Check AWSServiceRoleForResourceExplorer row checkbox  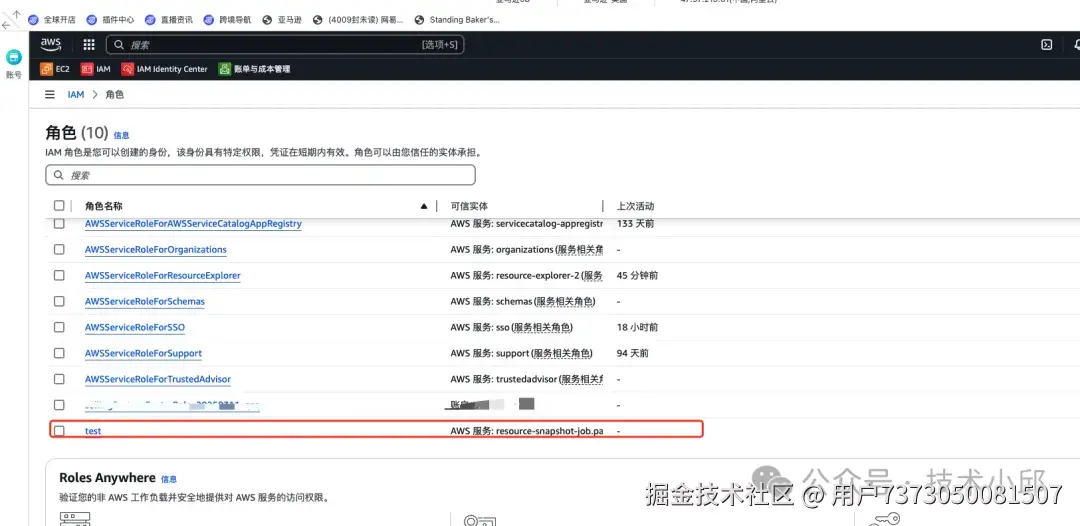coord(59,275)
